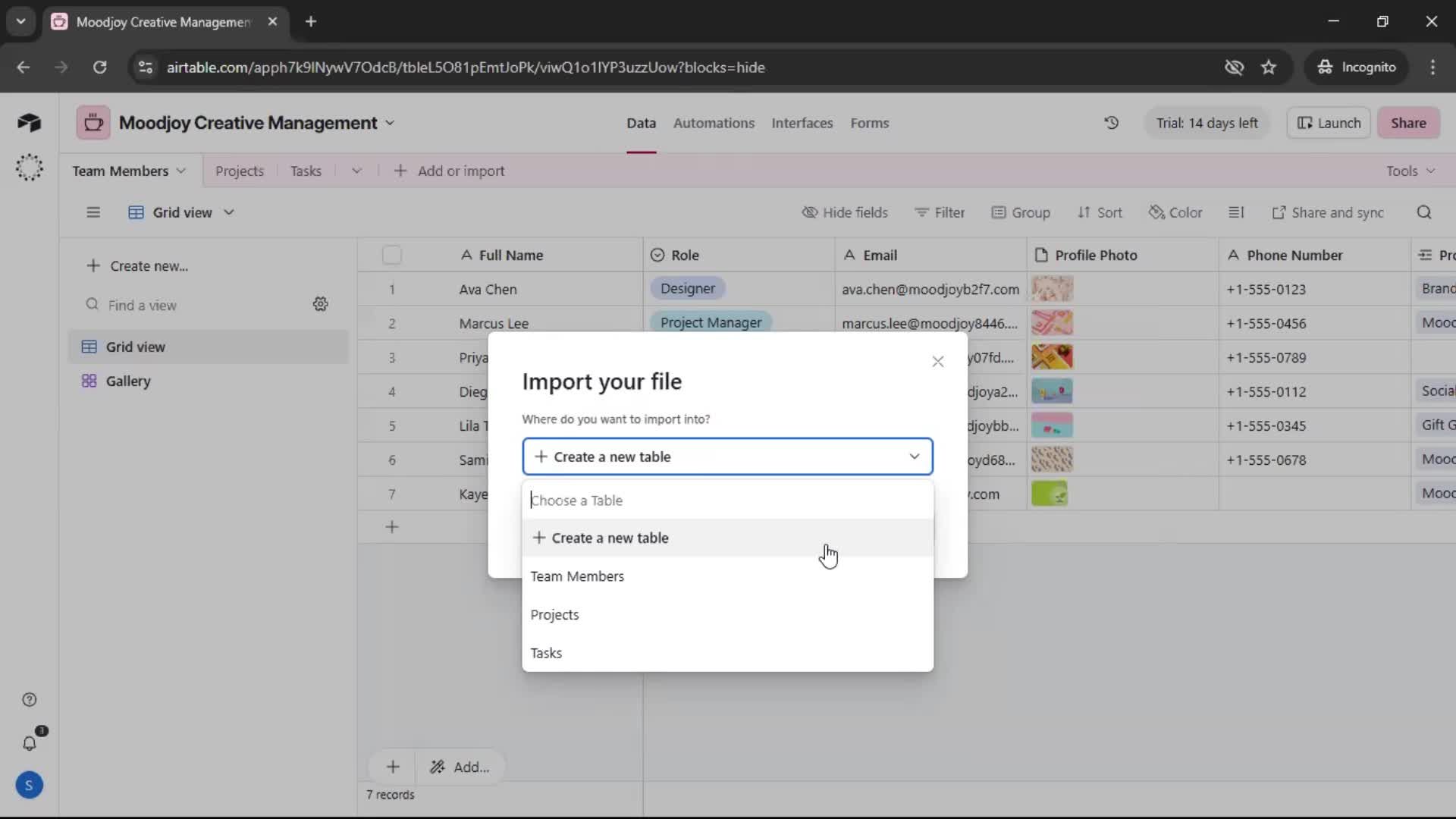The width and height of the screenshot is (1456, 819).
Task: Collapse the Create a new table combo box
Action: [x=728, y=457]
